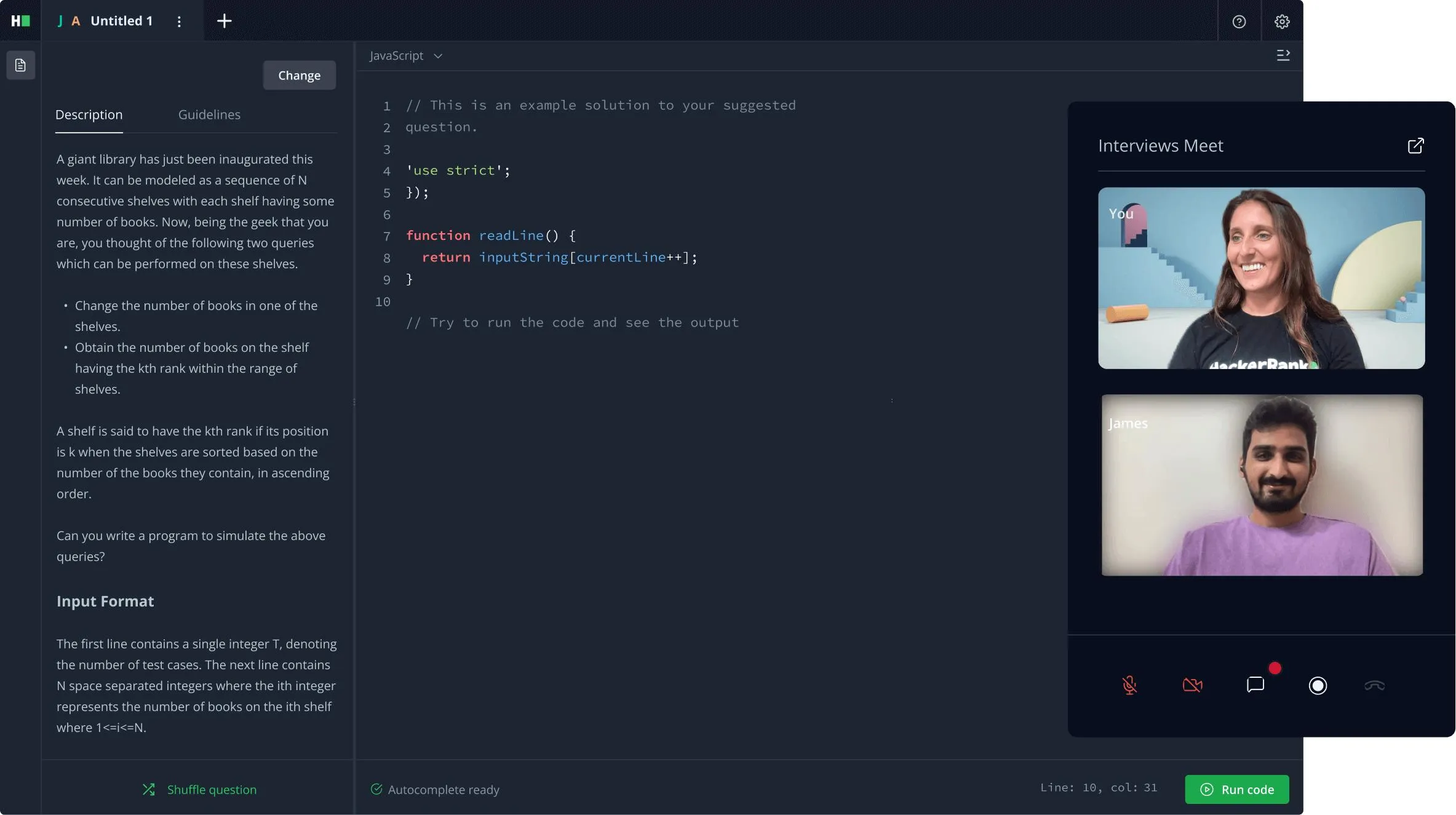1456x815 pixels.
Task: Open the chat messages icon
Action: click(1255, 685)
